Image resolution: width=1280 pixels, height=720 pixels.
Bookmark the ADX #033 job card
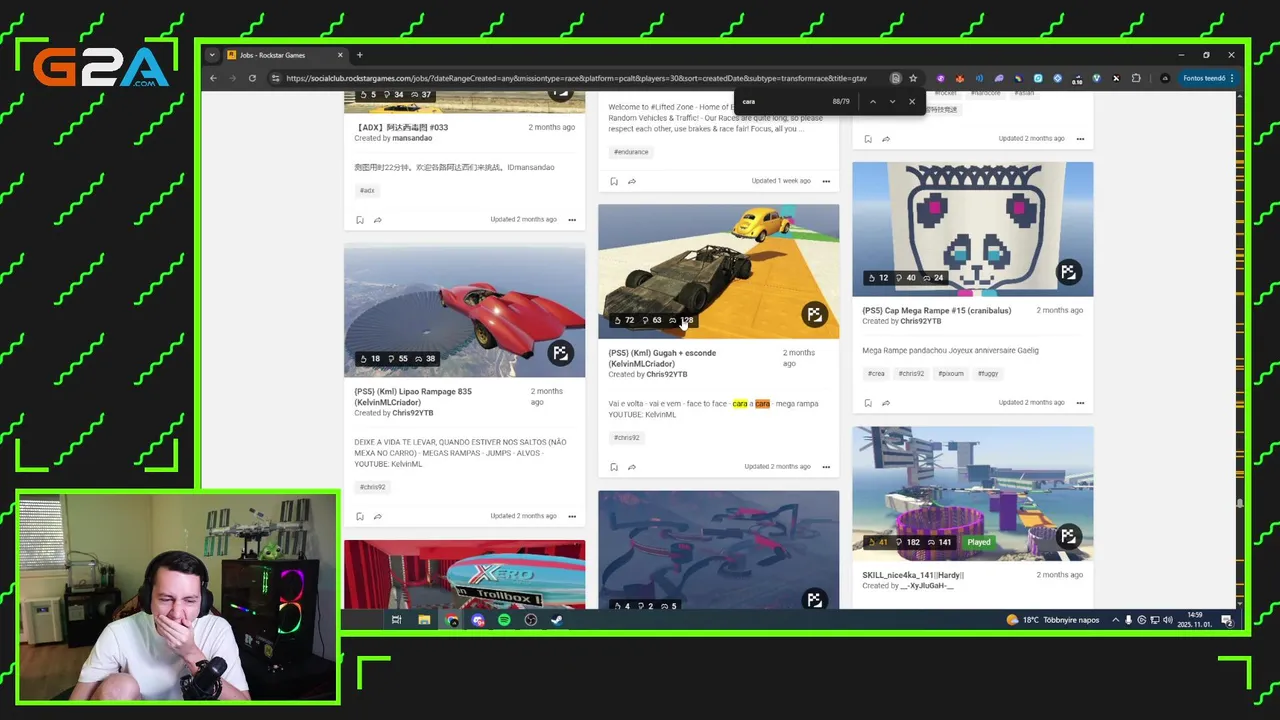click(x=360, y=220)
